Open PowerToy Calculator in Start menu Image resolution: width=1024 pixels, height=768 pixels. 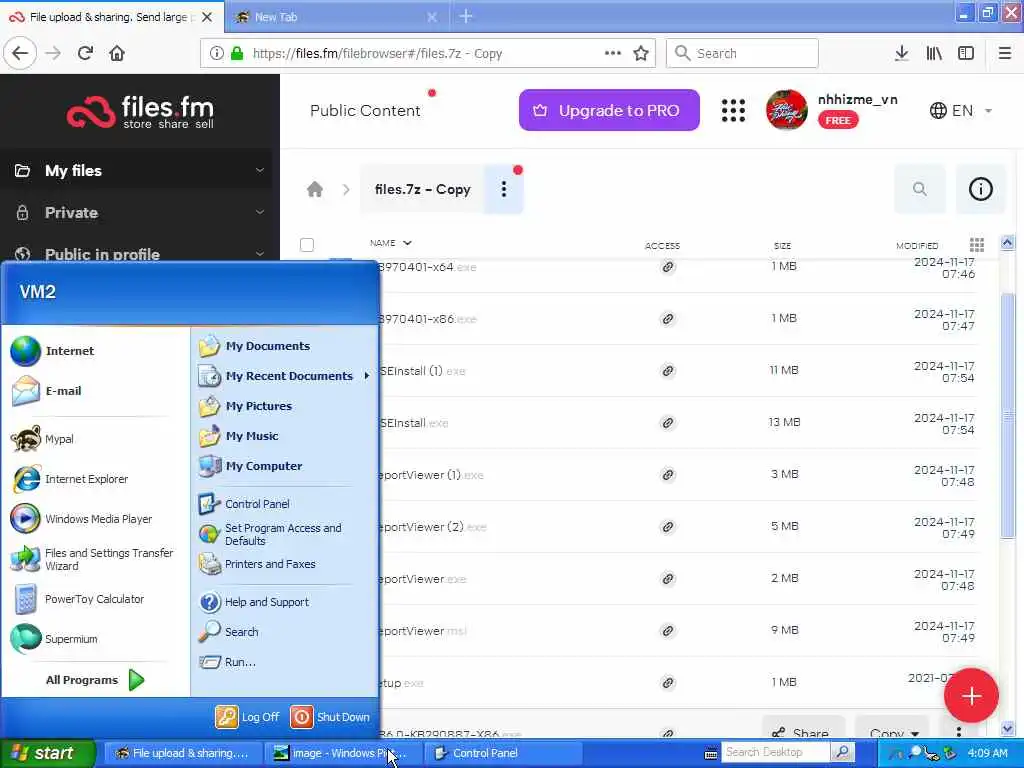pyautogui.click(x=78, y=599)
